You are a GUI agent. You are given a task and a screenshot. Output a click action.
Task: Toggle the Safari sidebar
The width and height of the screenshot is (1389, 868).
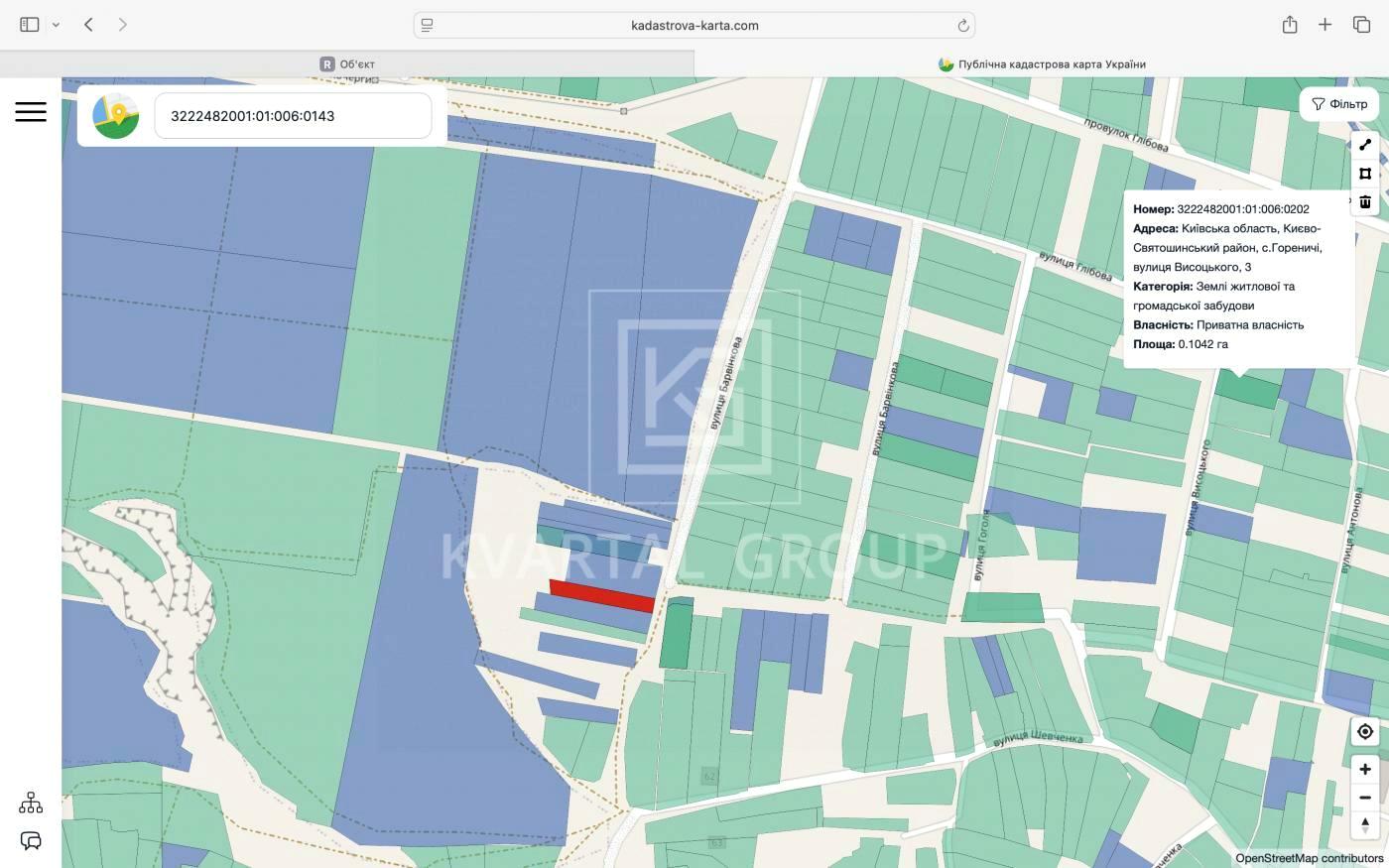(x=30, y=25)
